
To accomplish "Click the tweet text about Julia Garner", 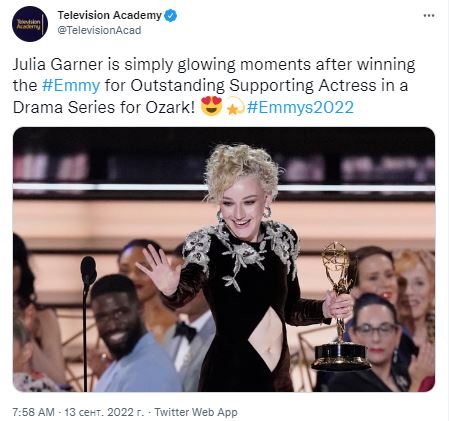I will tap(214, 86).
